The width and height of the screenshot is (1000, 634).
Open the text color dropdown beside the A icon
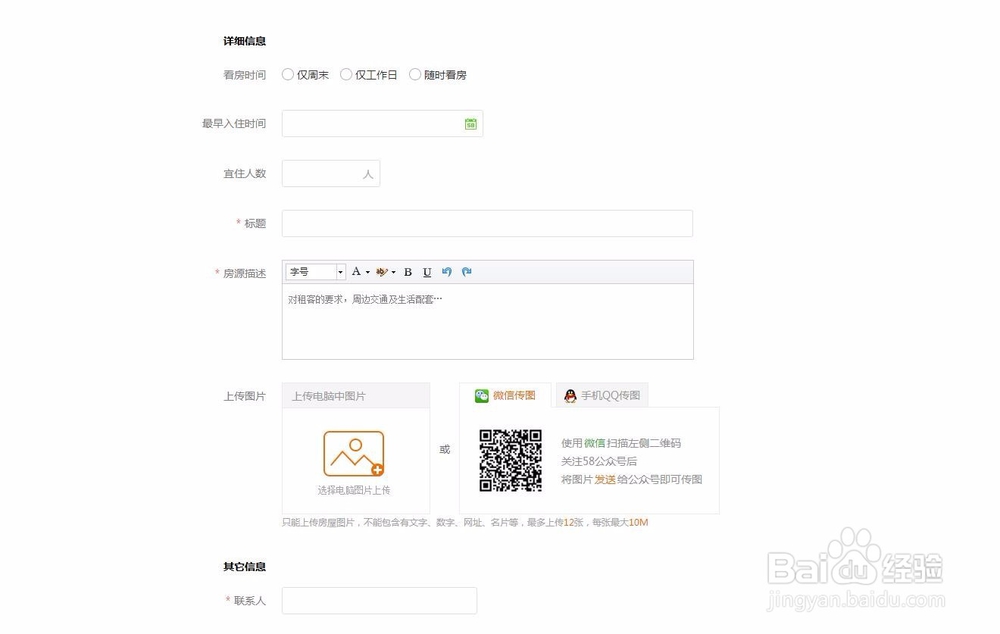coord(367,271)
